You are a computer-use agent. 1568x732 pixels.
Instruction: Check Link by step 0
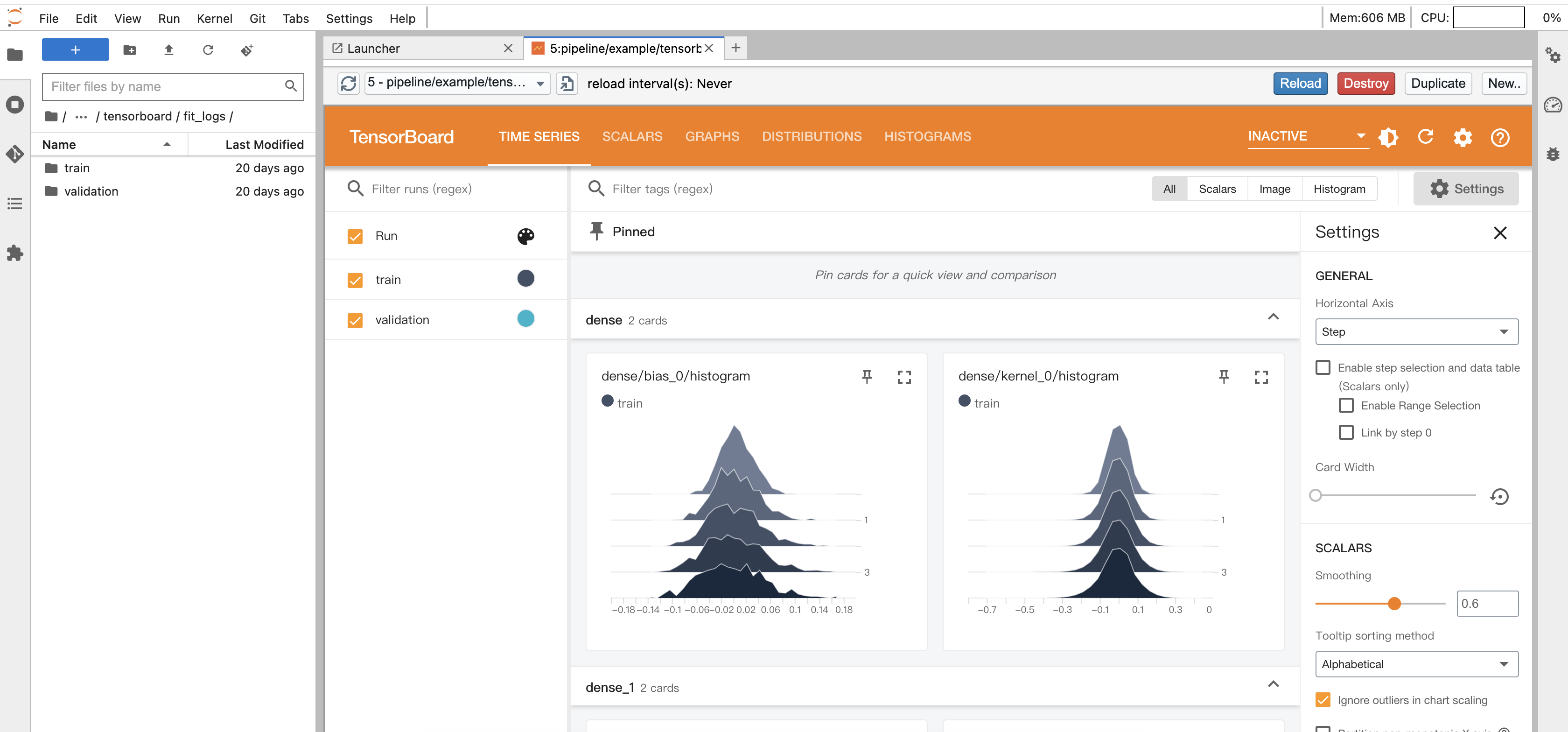click(x=1346, y=432)
